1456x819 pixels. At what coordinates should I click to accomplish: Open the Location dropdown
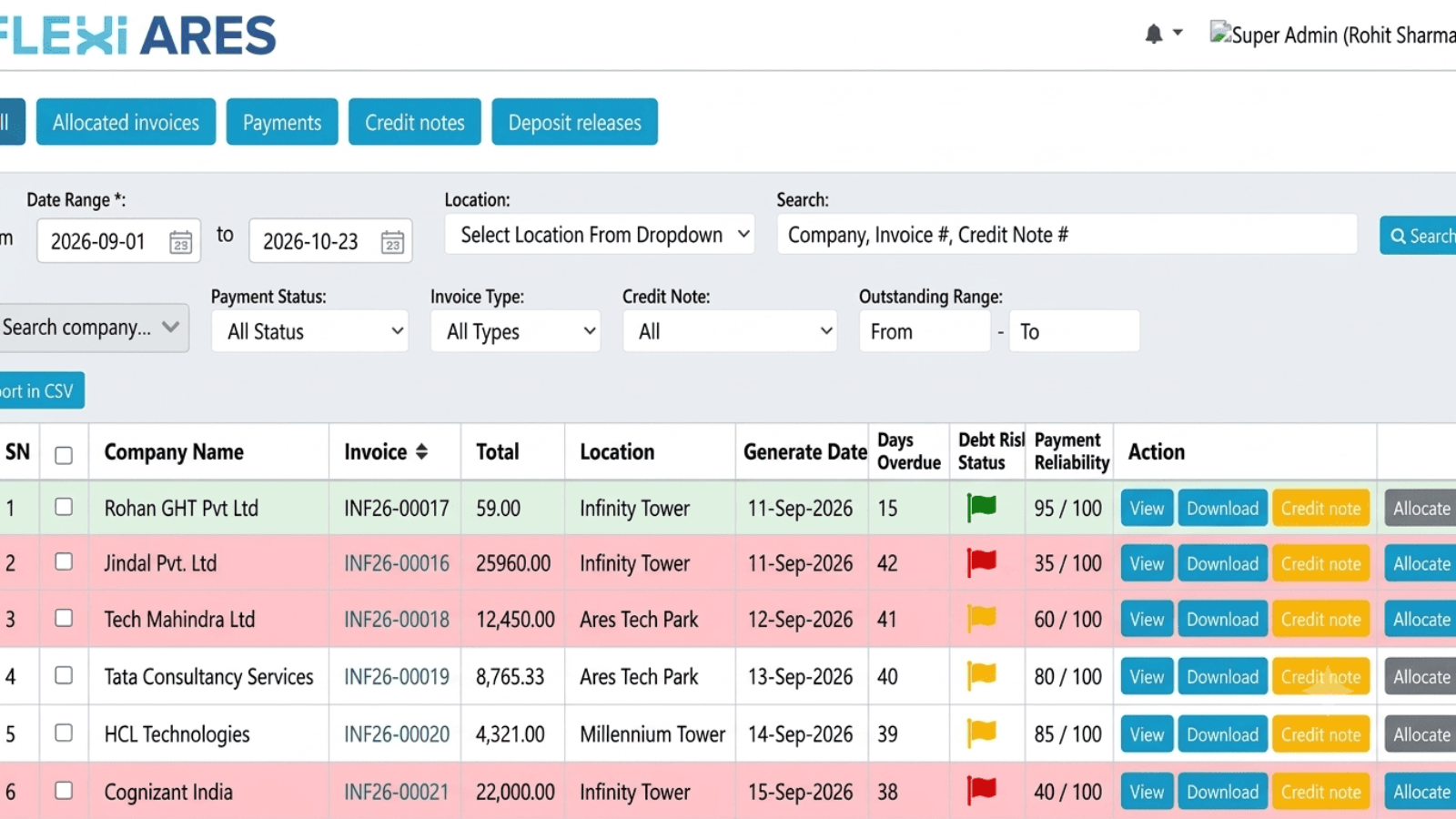click(x=600, y=235)
